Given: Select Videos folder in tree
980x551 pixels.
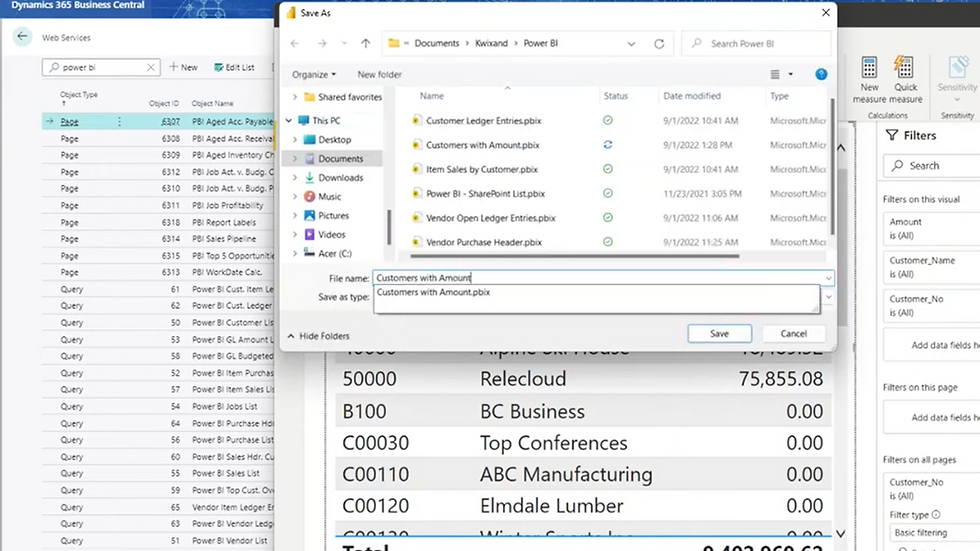Looking at the screenshot, I should pos(331,234).
